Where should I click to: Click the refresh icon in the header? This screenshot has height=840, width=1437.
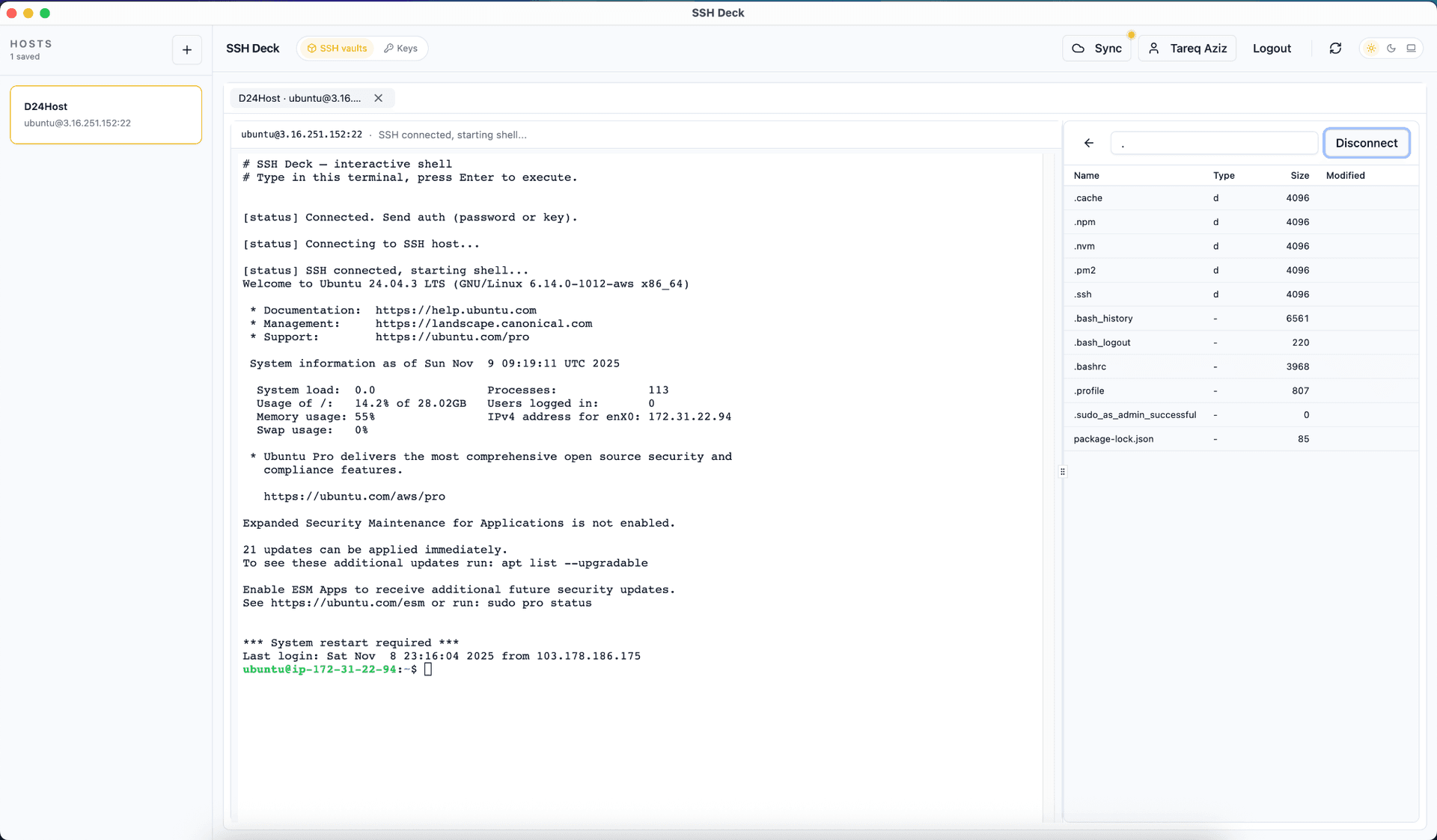(1336, 48)
